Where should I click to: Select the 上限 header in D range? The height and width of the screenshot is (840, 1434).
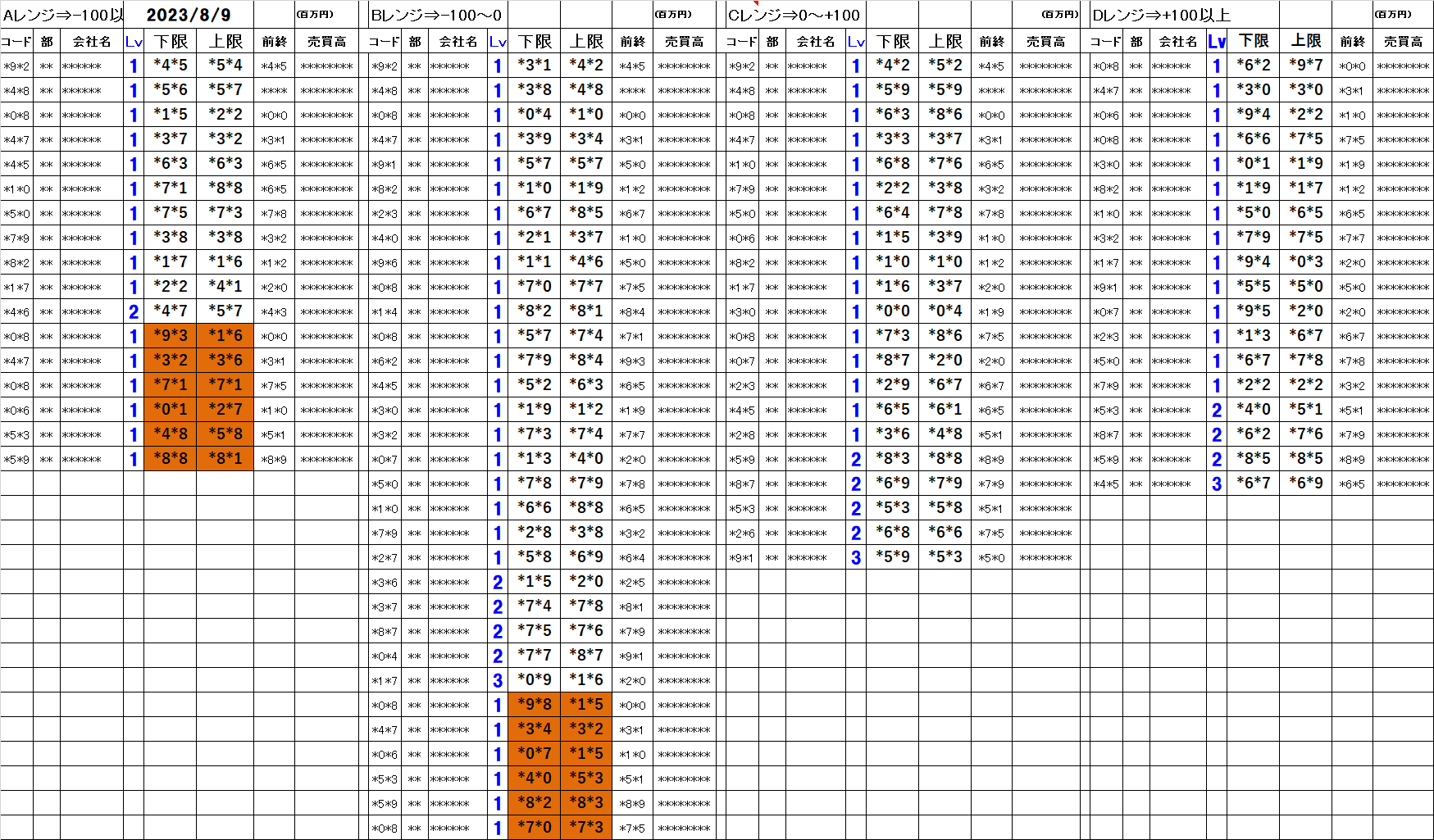(x=1306, y=41)
